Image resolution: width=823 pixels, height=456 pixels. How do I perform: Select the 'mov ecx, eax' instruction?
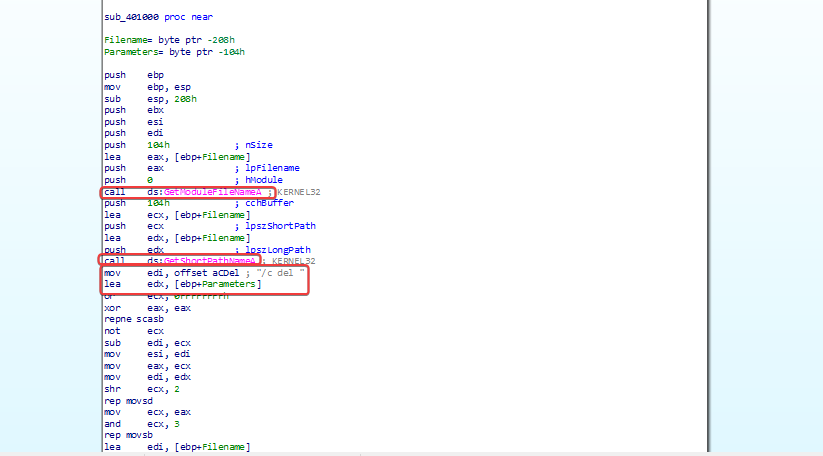147,412
